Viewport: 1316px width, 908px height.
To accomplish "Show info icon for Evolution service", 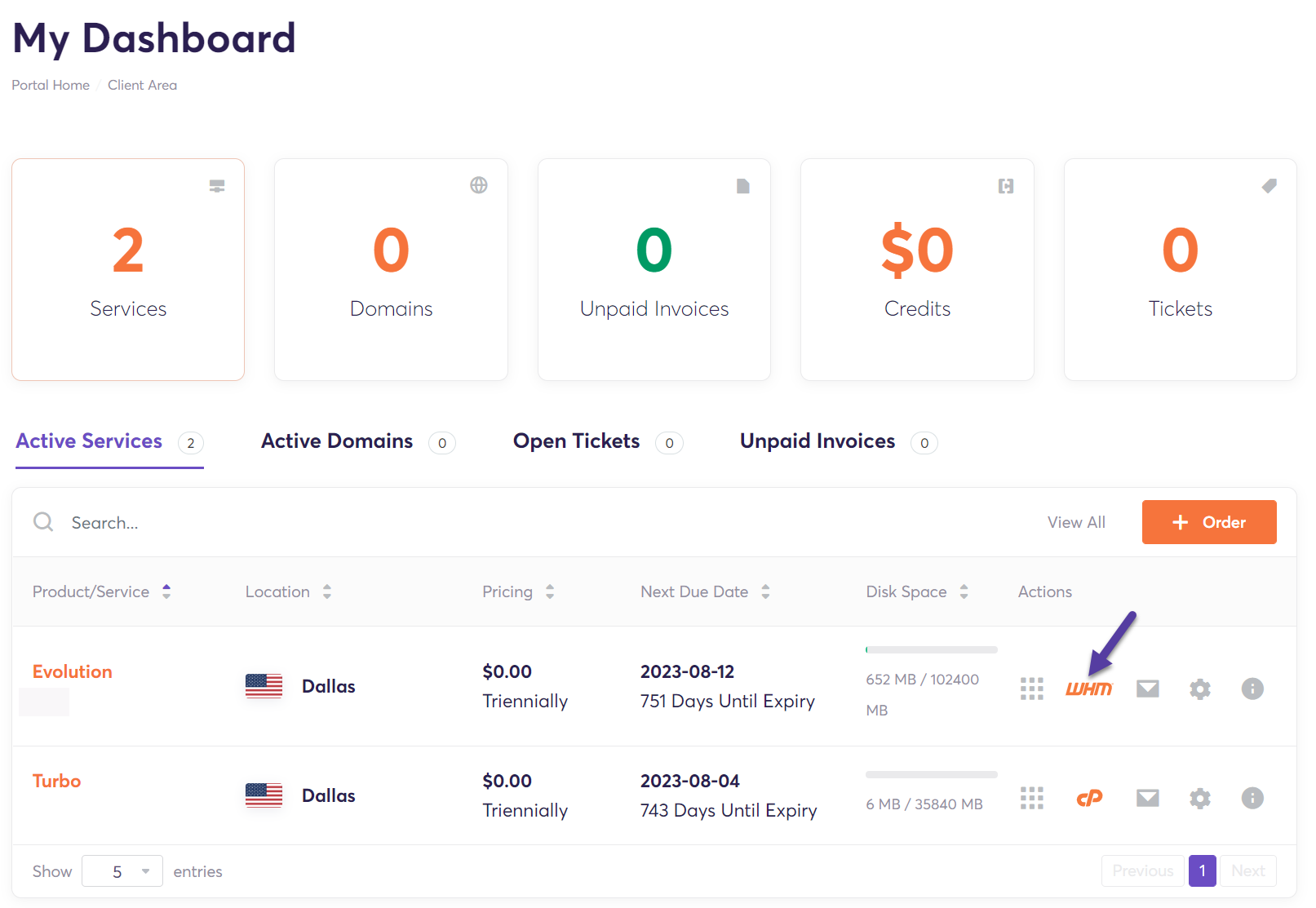I will point(1252,689).
